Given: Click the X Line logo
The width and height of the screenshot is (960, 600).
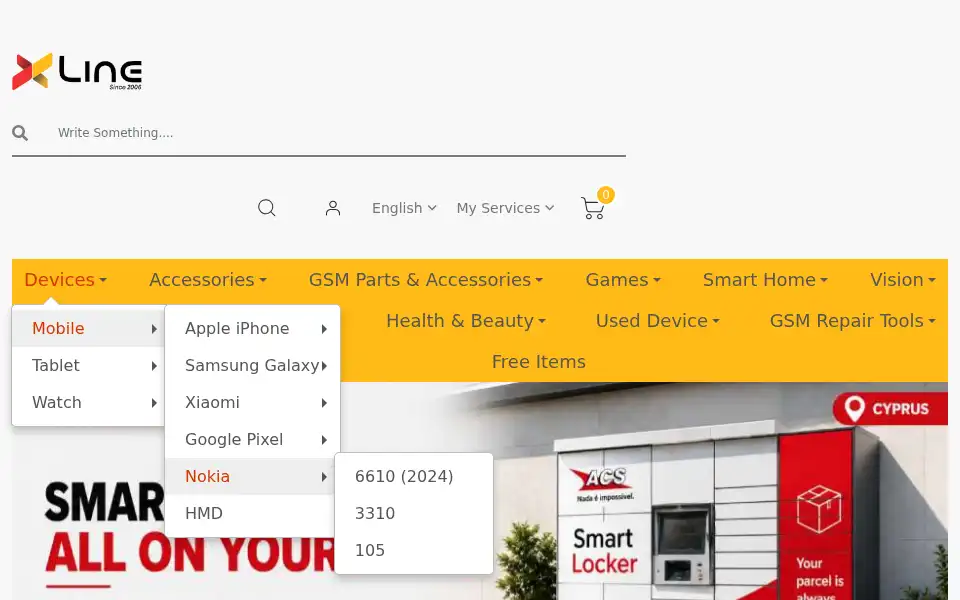Looking at the screenshot, I should coord(77,72).
